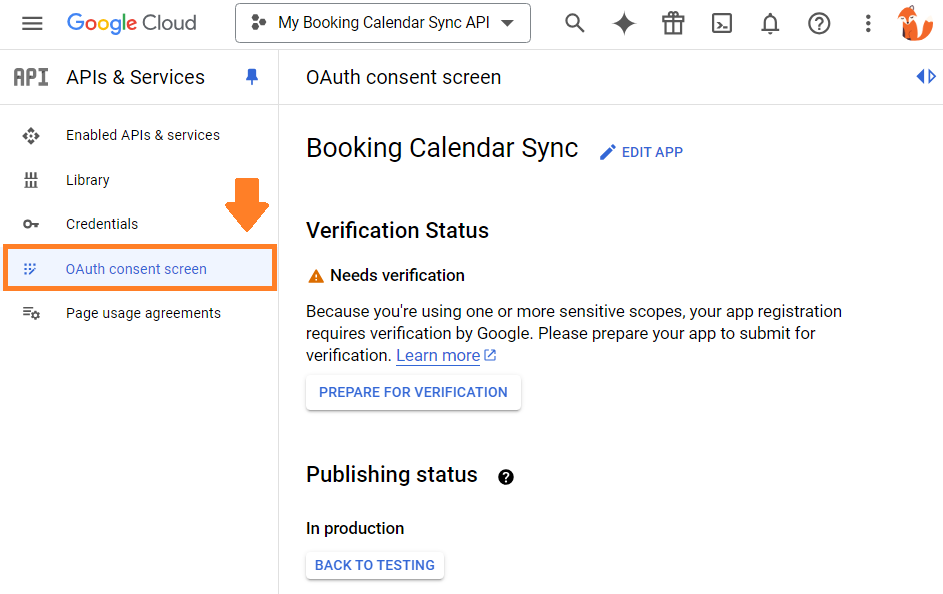Click the gift free trial icon
Viewport: 943px width, 594px height.
pyautogui.click(x=673, y=23)
